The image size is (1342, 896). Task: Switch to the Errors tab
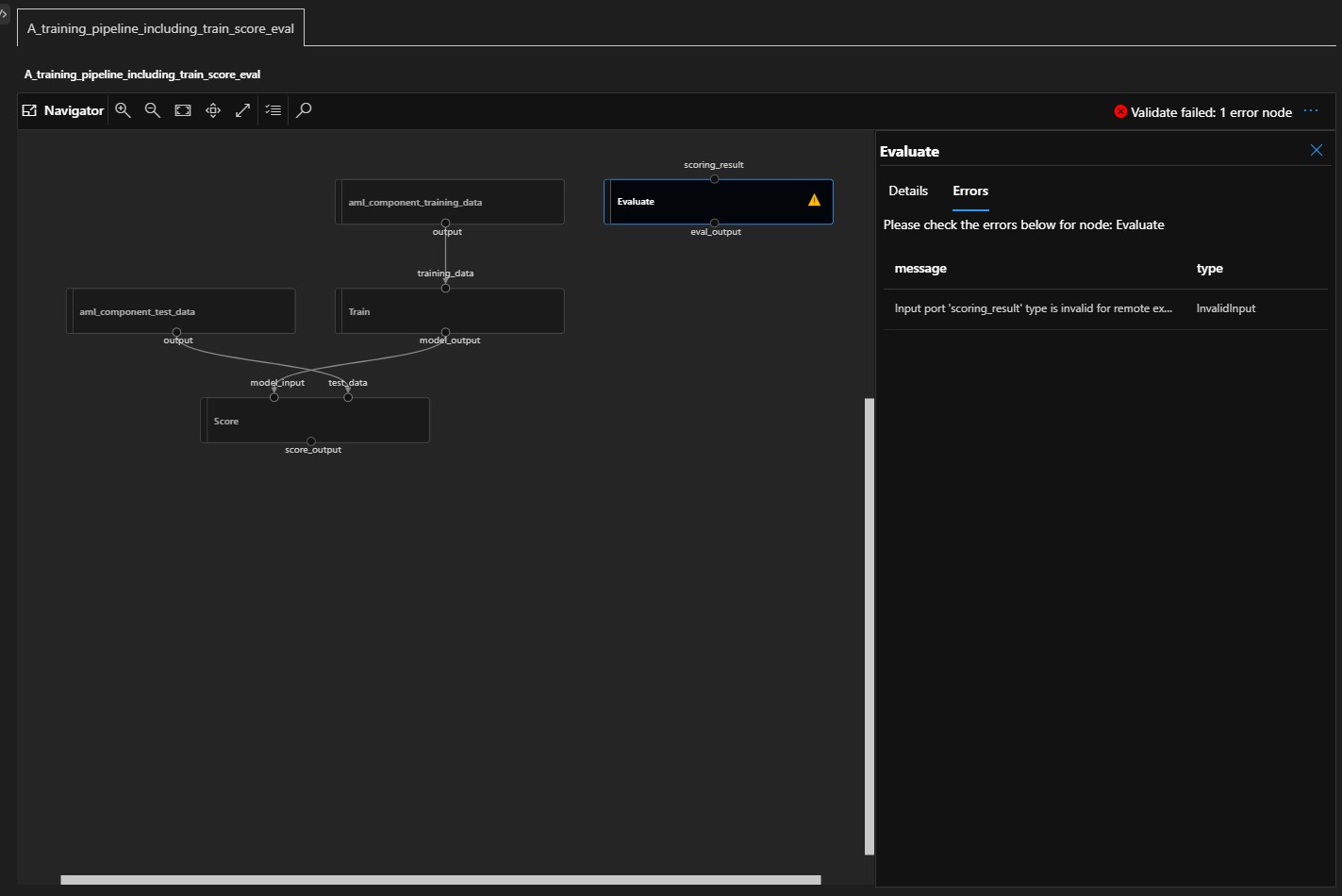click(970, 191)
